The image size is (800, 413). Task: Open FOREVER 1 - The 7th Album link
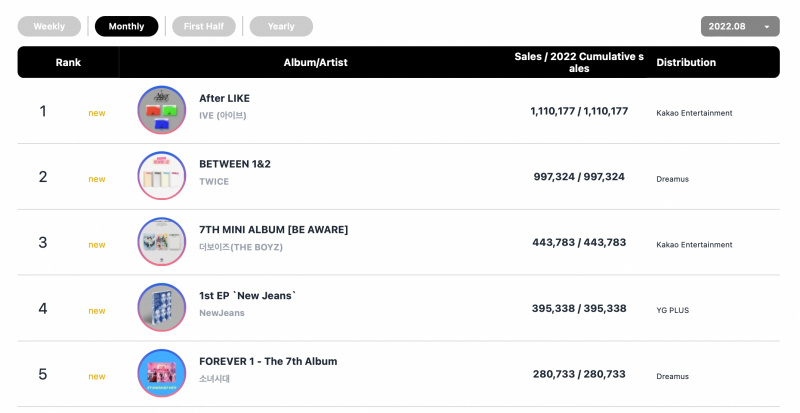(x=268, y=361)
